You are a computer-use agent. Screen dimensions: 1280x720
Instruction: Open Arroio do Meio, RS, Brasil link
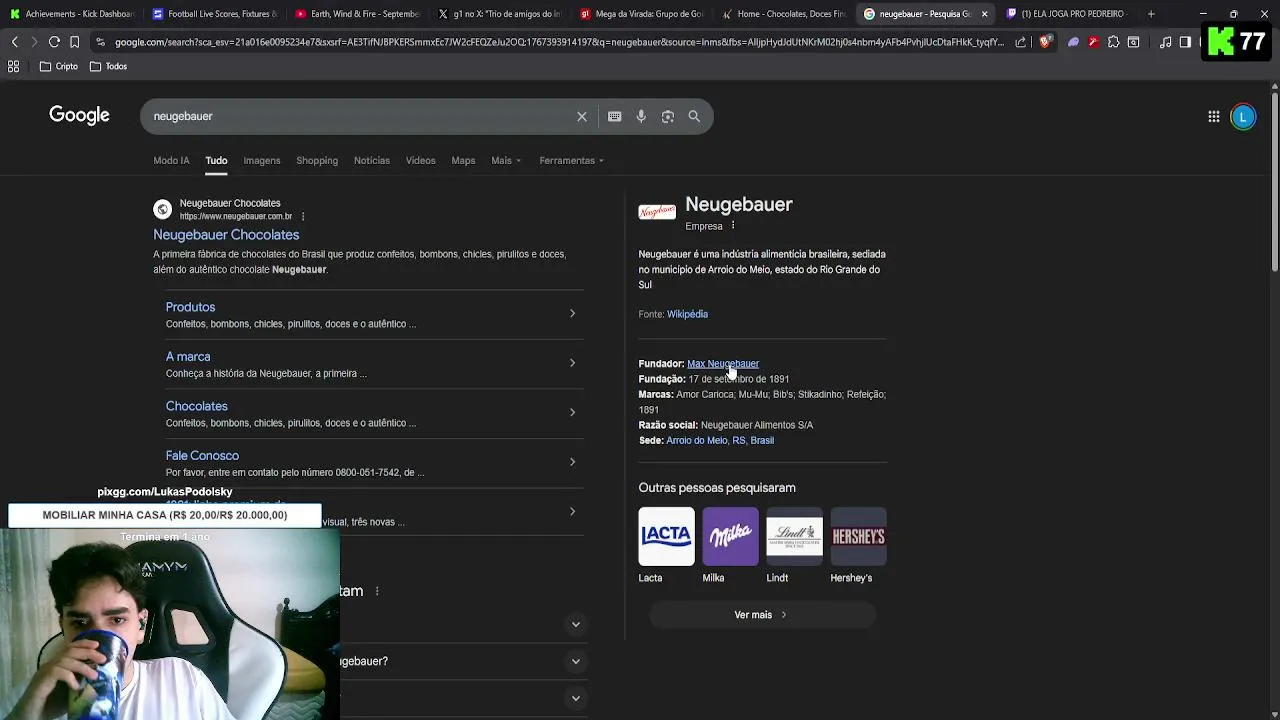point(720,441)
